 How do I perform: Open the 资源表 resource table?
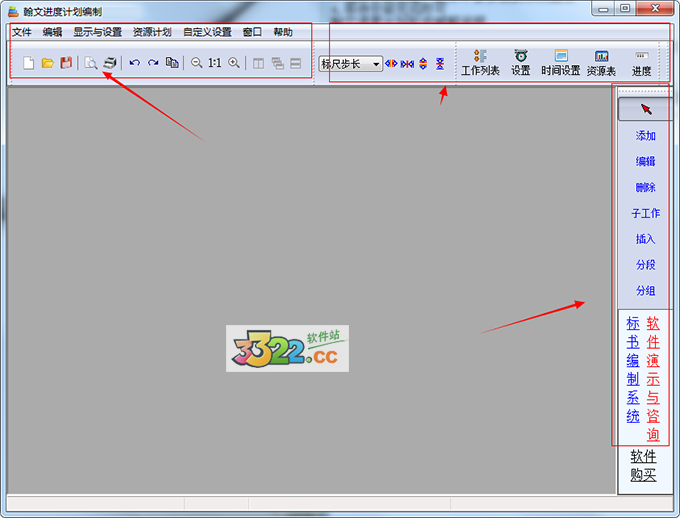point(601,63)
